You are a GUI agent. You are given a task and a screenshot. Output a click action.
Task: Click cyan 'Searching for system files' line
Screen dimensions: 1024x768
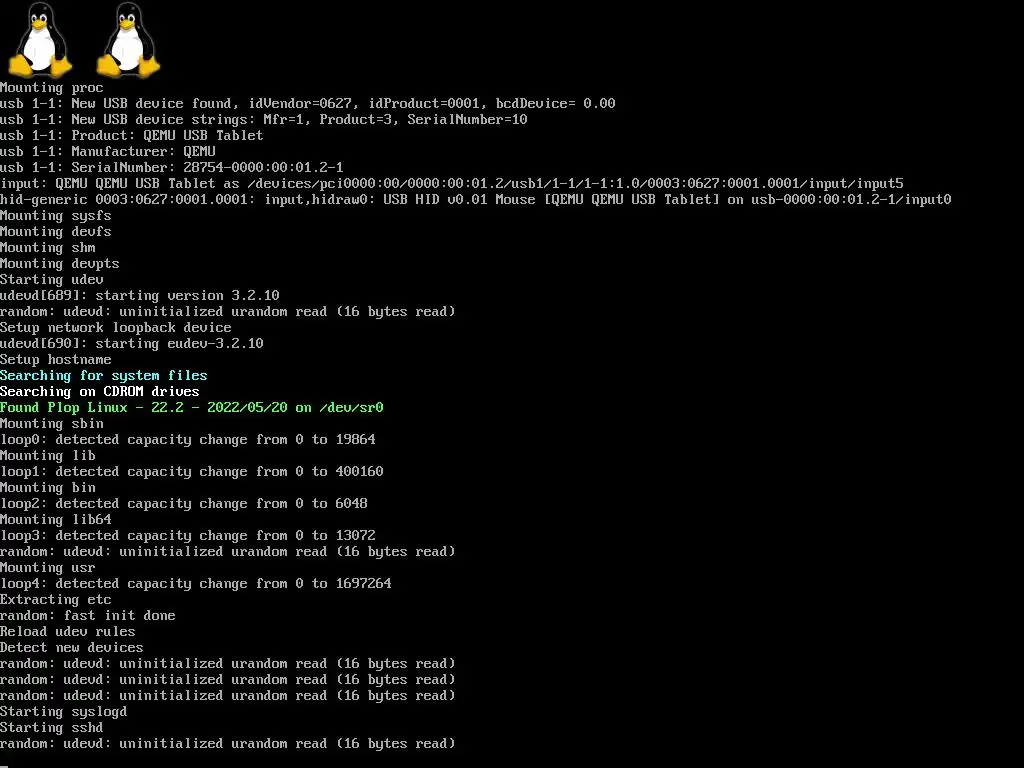pyautogui.click(x=104, y=376)
